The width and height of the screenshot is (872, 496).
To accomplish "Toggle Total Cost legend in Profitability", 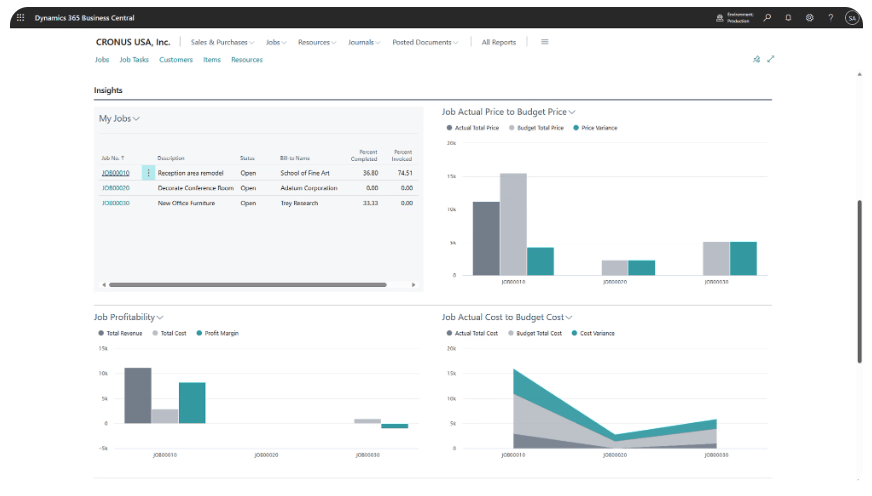I will pos(169,333).
